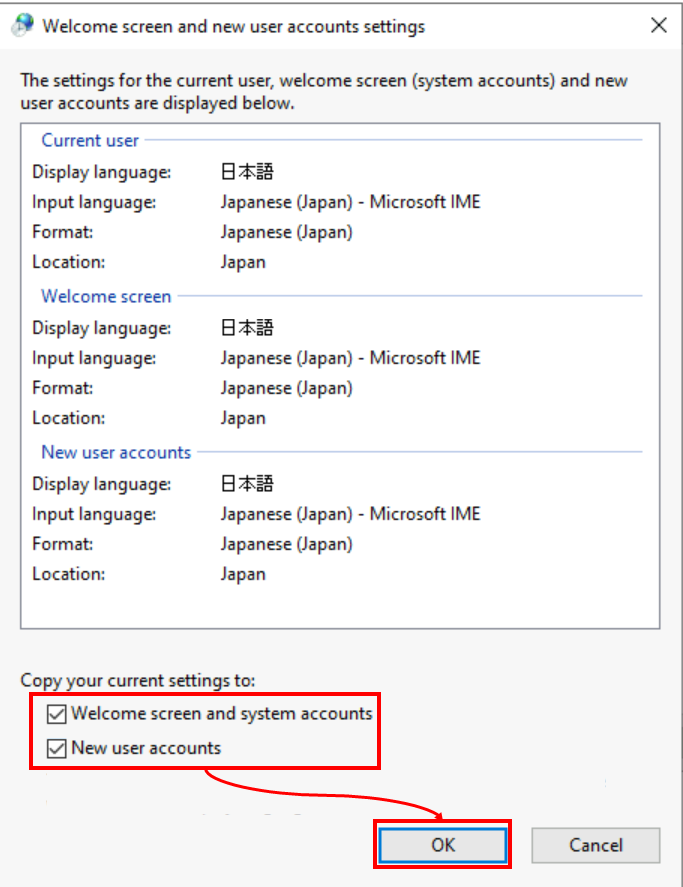Click the New user accounts Format value
Image resolution: width=683 pixels, height=887 pixels.
click(286, 544)
